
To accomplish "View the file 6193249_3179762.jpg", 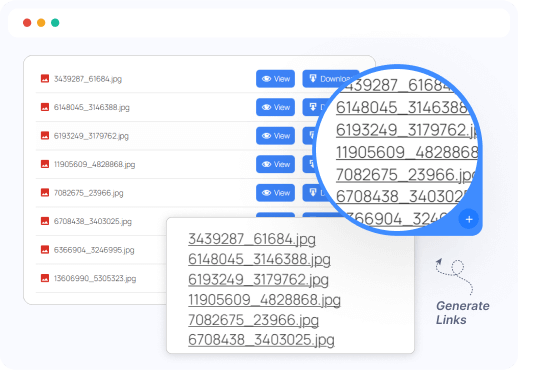I will 275,136.
